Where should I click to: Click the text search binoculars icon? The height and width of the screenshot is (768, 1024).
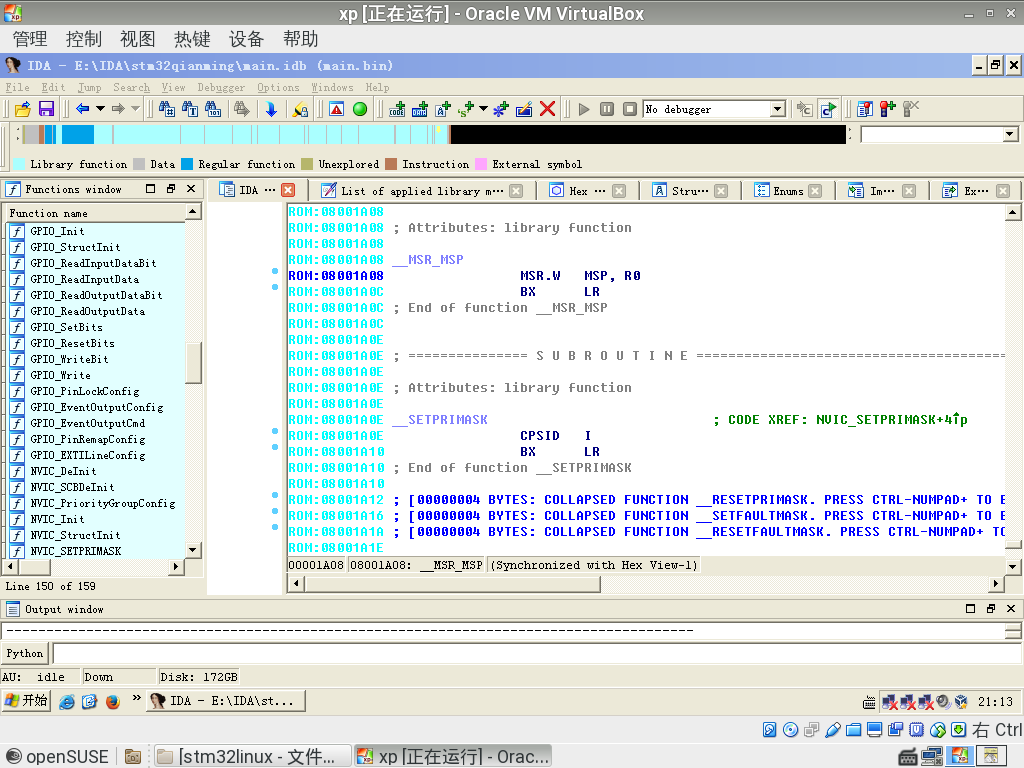click(190, 109)
